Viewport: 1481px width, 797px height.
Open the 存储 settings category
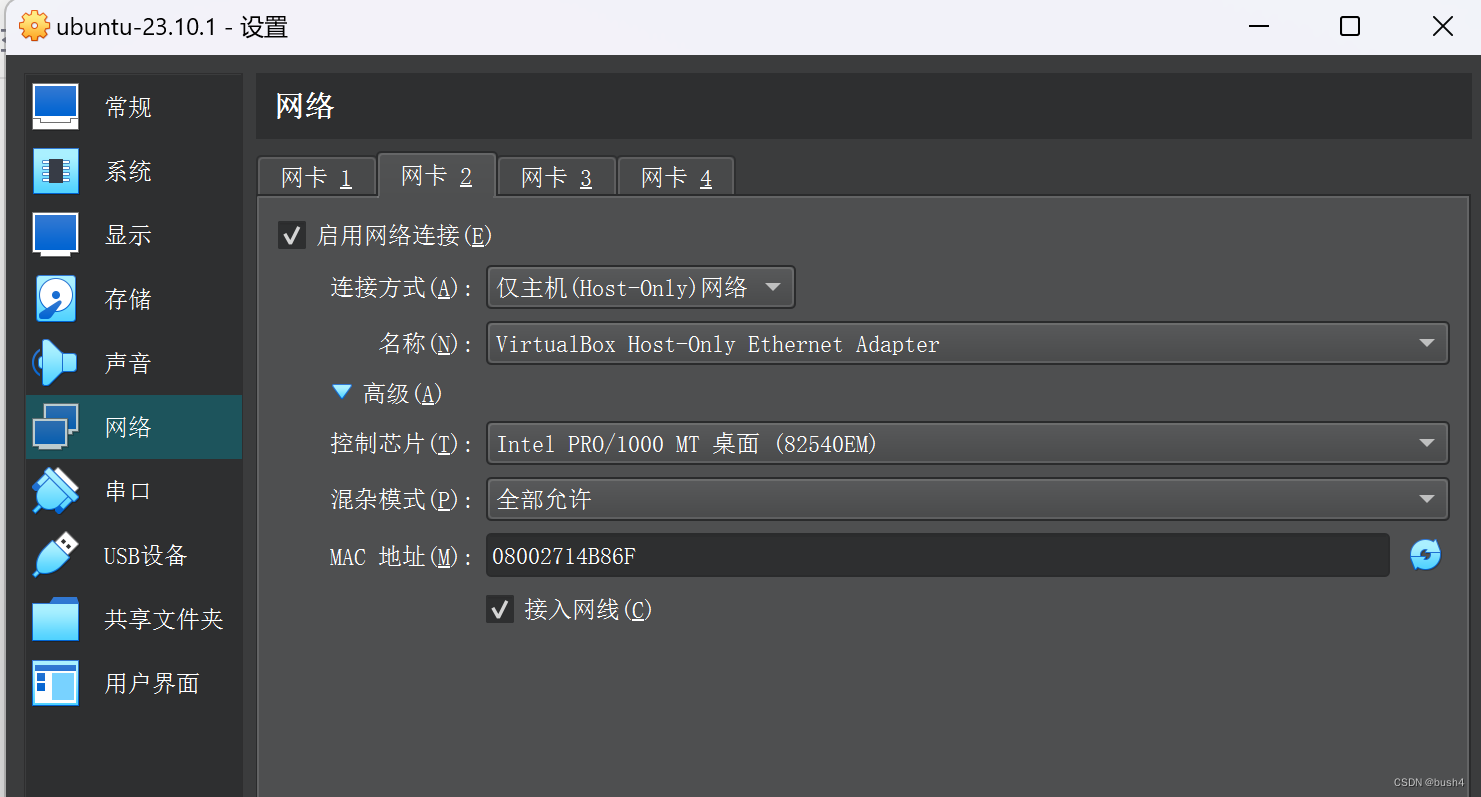point(134,299)
